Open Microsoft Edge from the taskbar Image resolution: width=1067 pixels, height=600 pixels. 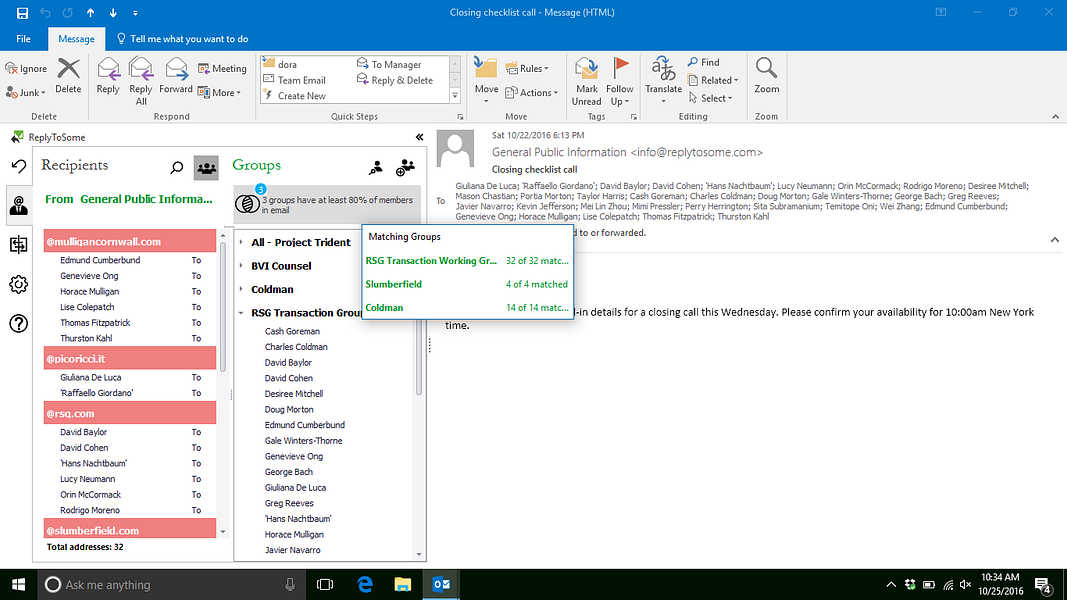tap(365, 584)
